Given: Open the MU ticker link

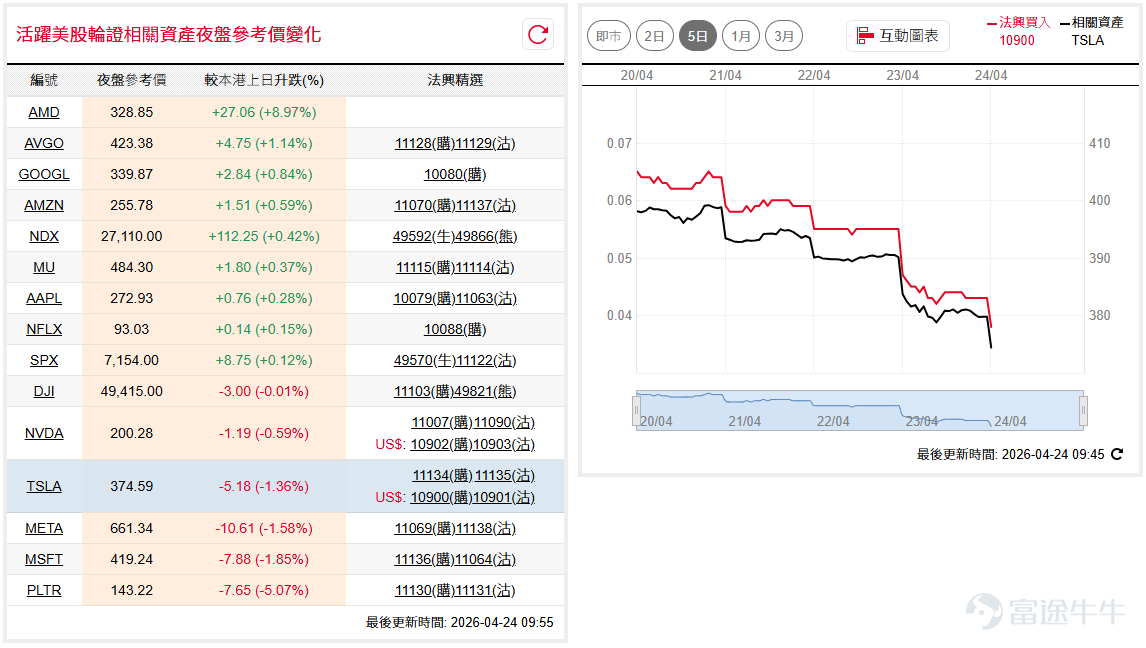Looking at the screenshot, I should click(44, 267).
